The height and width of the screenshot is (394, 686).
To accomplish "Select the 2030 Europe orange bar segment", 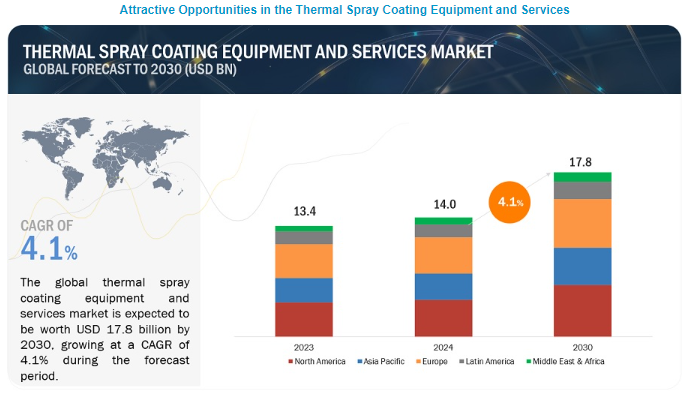I will 583,223.
